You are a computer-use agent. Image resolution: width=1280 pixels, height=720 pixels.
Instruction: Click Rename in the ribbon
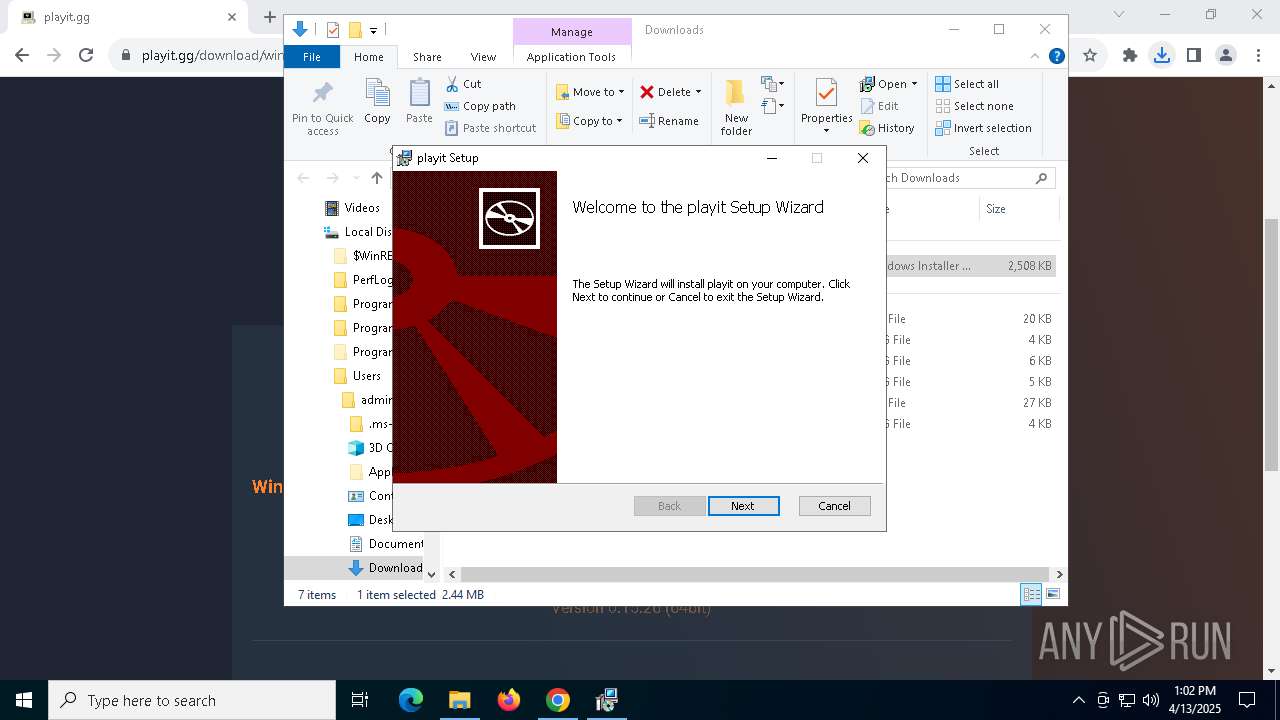pyautogui.click(x=669, y=121)
